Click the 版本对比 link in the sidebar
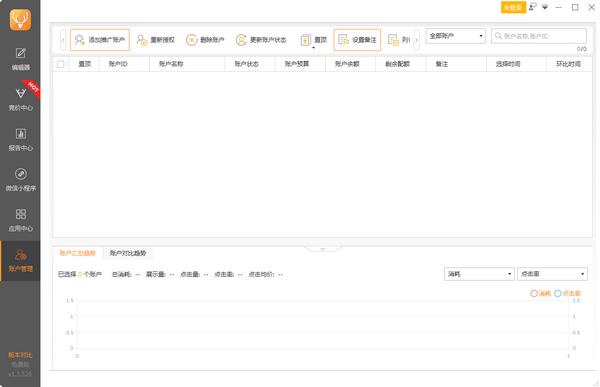Image resolution: width=600 pixels, height=387 pixels. (x=20, y=355)
